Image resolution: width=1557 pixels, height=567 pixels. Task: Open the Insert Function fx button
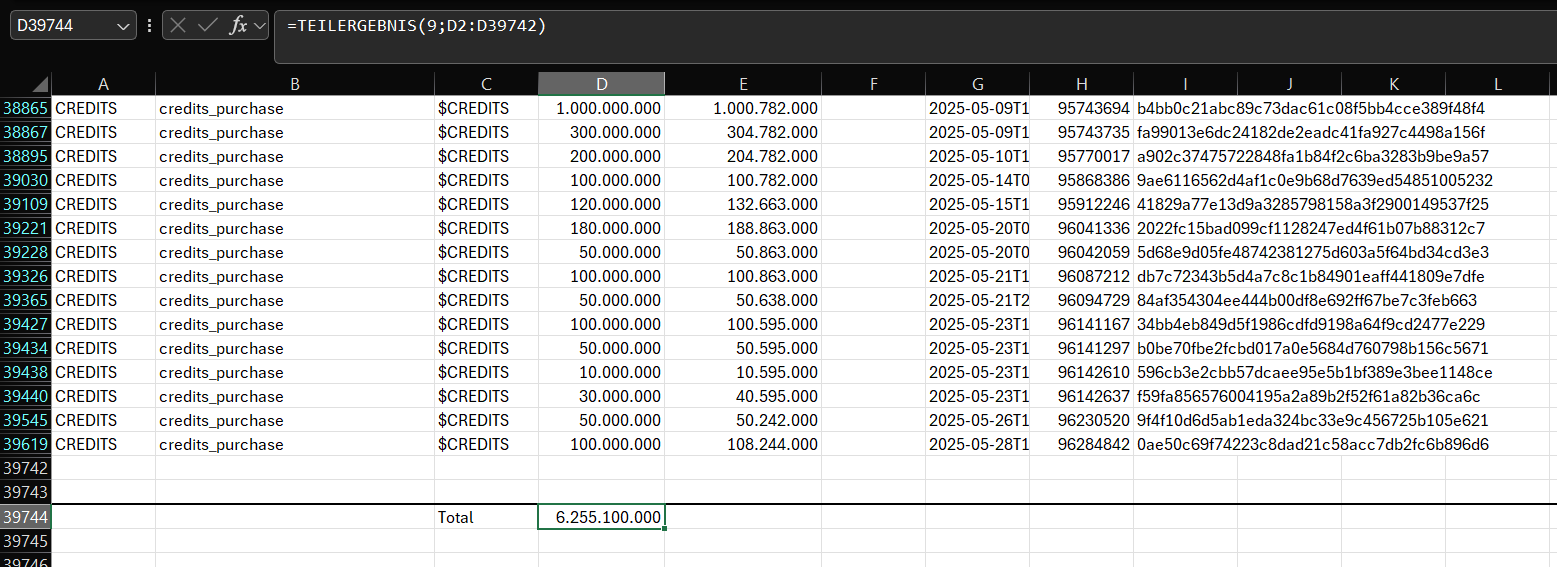[238, 26]
